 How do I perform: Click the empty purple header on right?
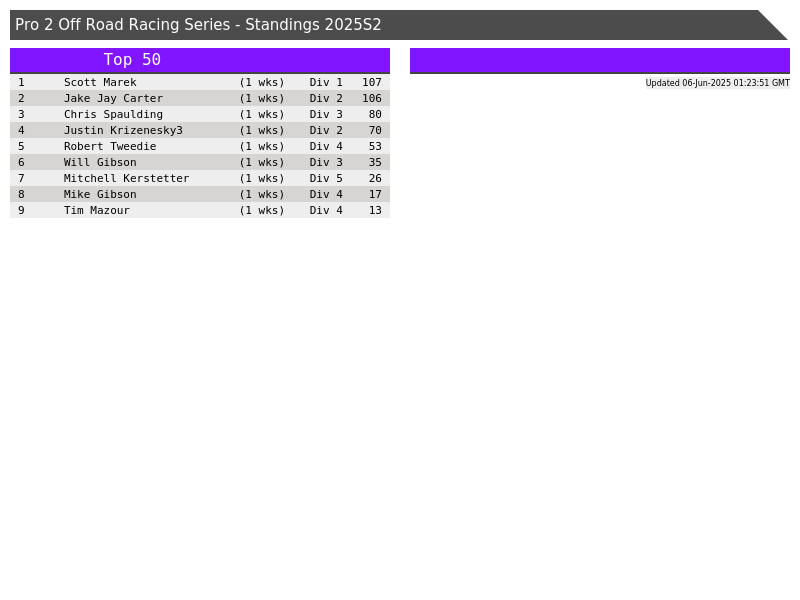[x=599, y=60]
